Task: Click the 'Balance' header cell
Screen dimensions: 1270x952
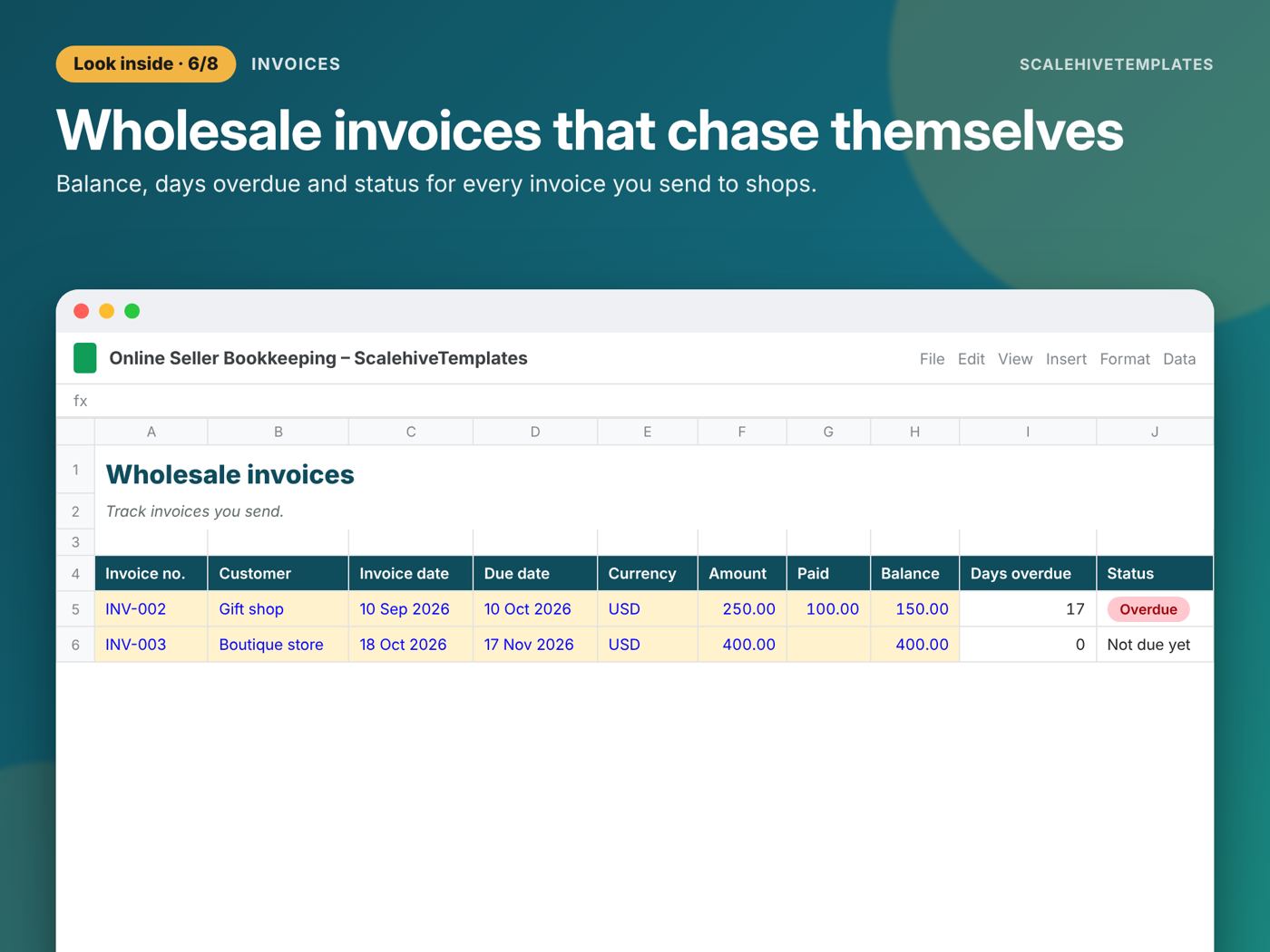Action: click(x=914, y=574)
